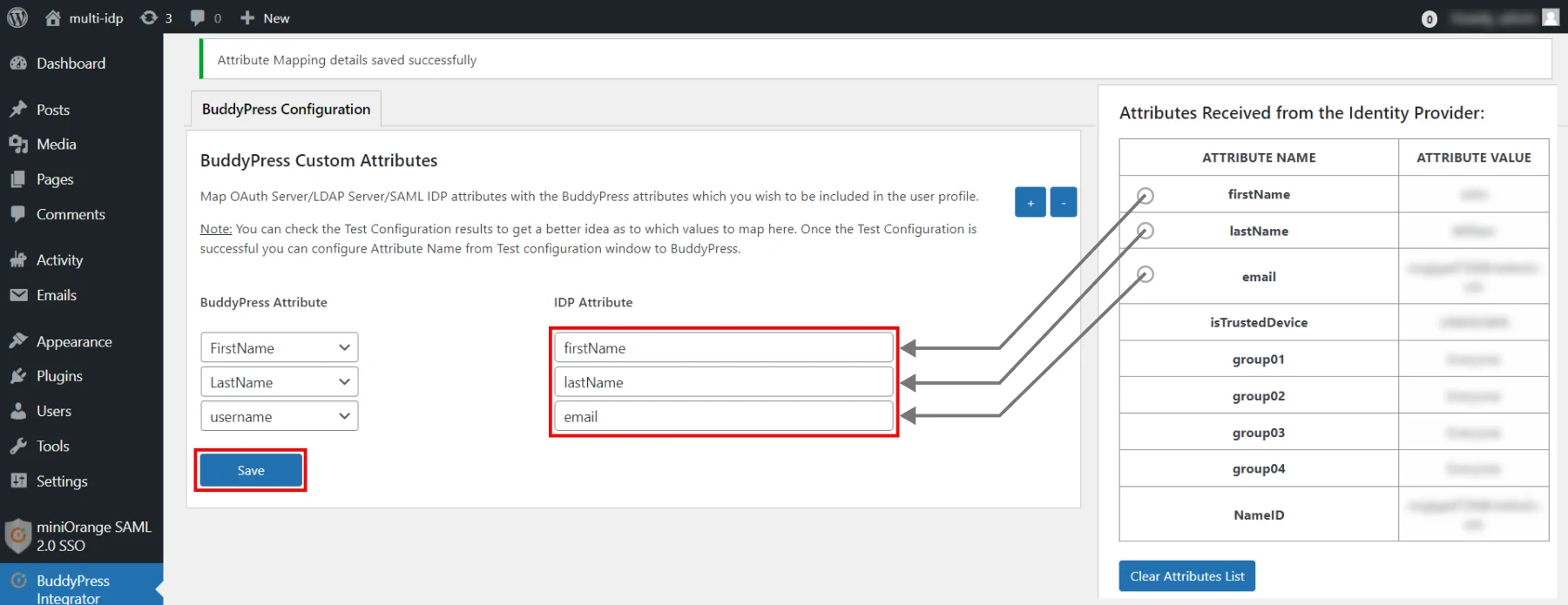Select the group03 attribute cell
The width and height of the screenshot is (1568, 605).
(1259, 433)
